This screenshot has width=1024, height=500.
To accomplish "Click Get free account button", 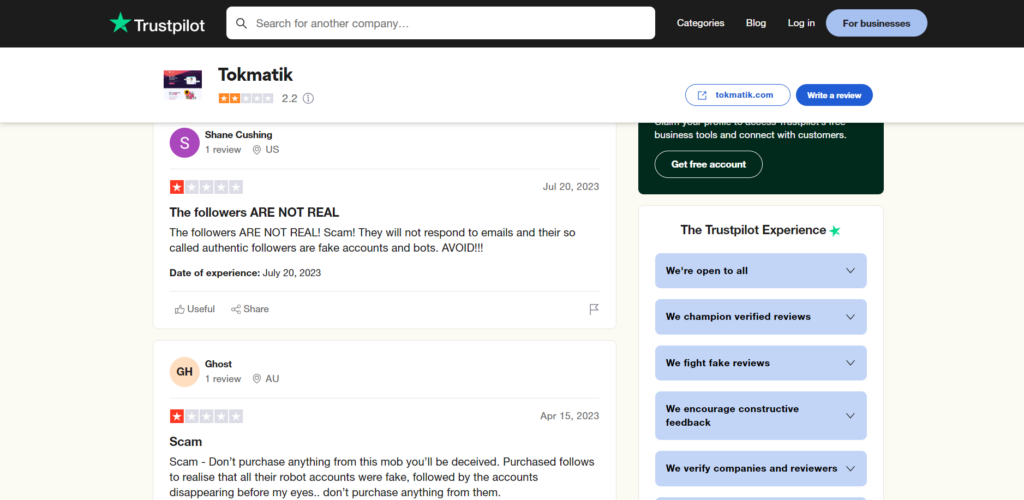I will (708, 164).
